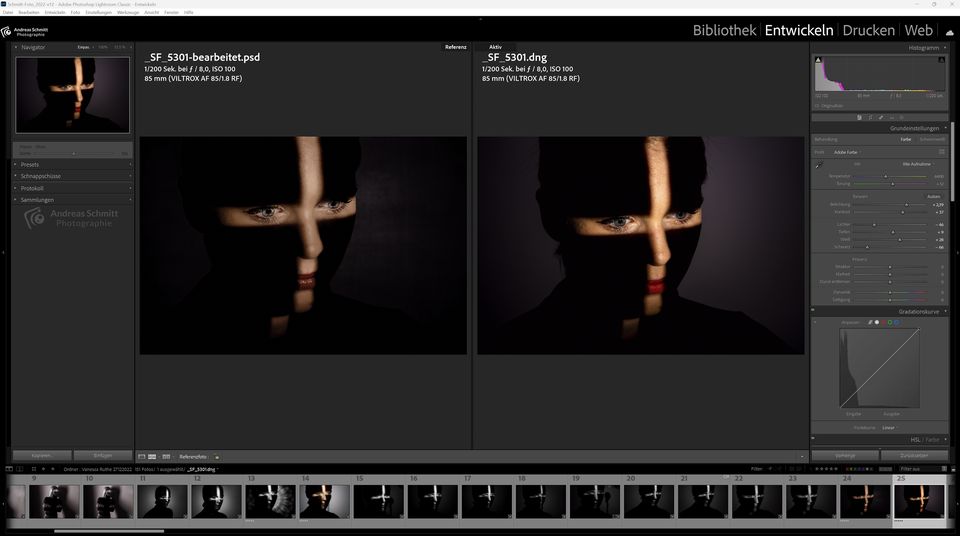Select the white balance eyedropper tool

point(819,165)
